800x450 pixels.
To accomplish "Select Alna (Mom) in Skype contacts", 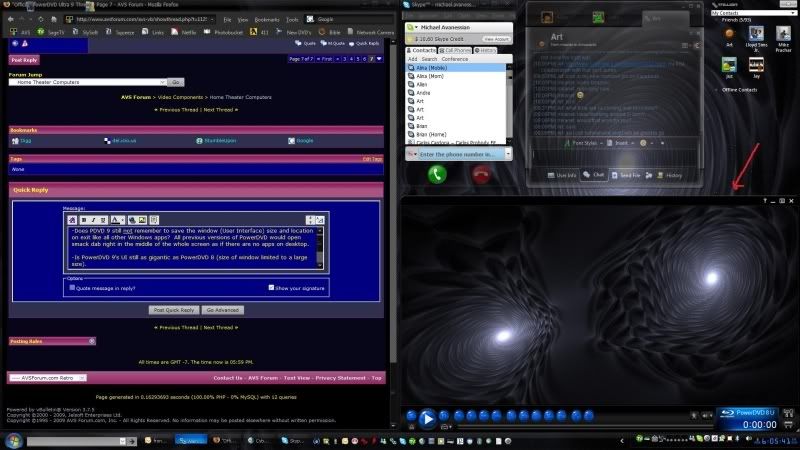I will click(456, 76).
